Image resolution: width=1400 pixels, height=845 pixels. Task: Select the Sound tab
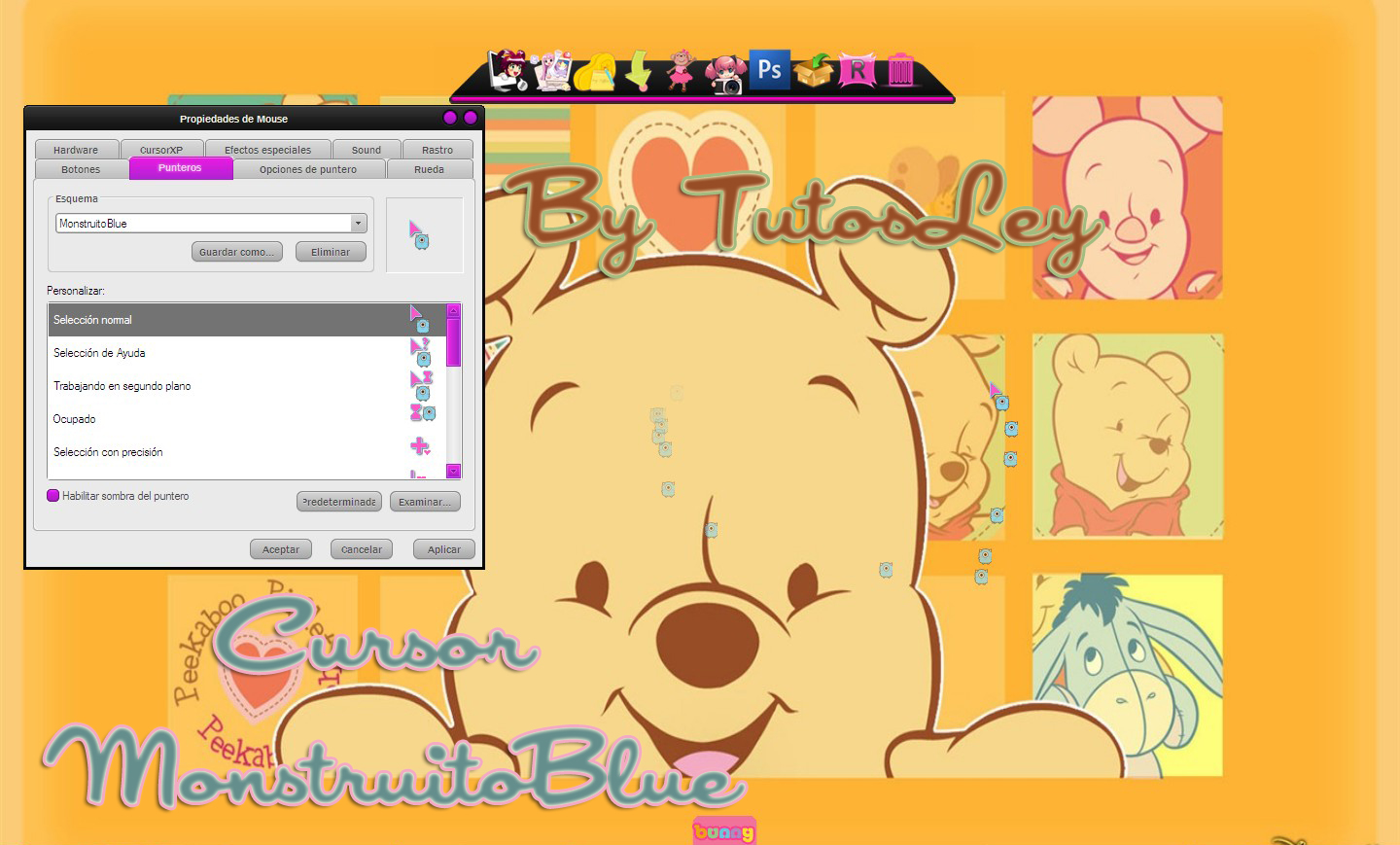tap(367, 150)
